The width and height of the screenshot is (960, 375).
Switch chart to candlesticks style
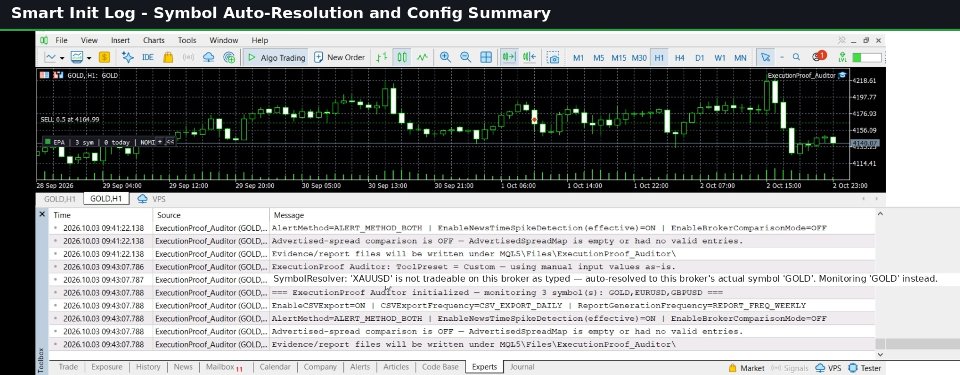click(x=402, y=57)
